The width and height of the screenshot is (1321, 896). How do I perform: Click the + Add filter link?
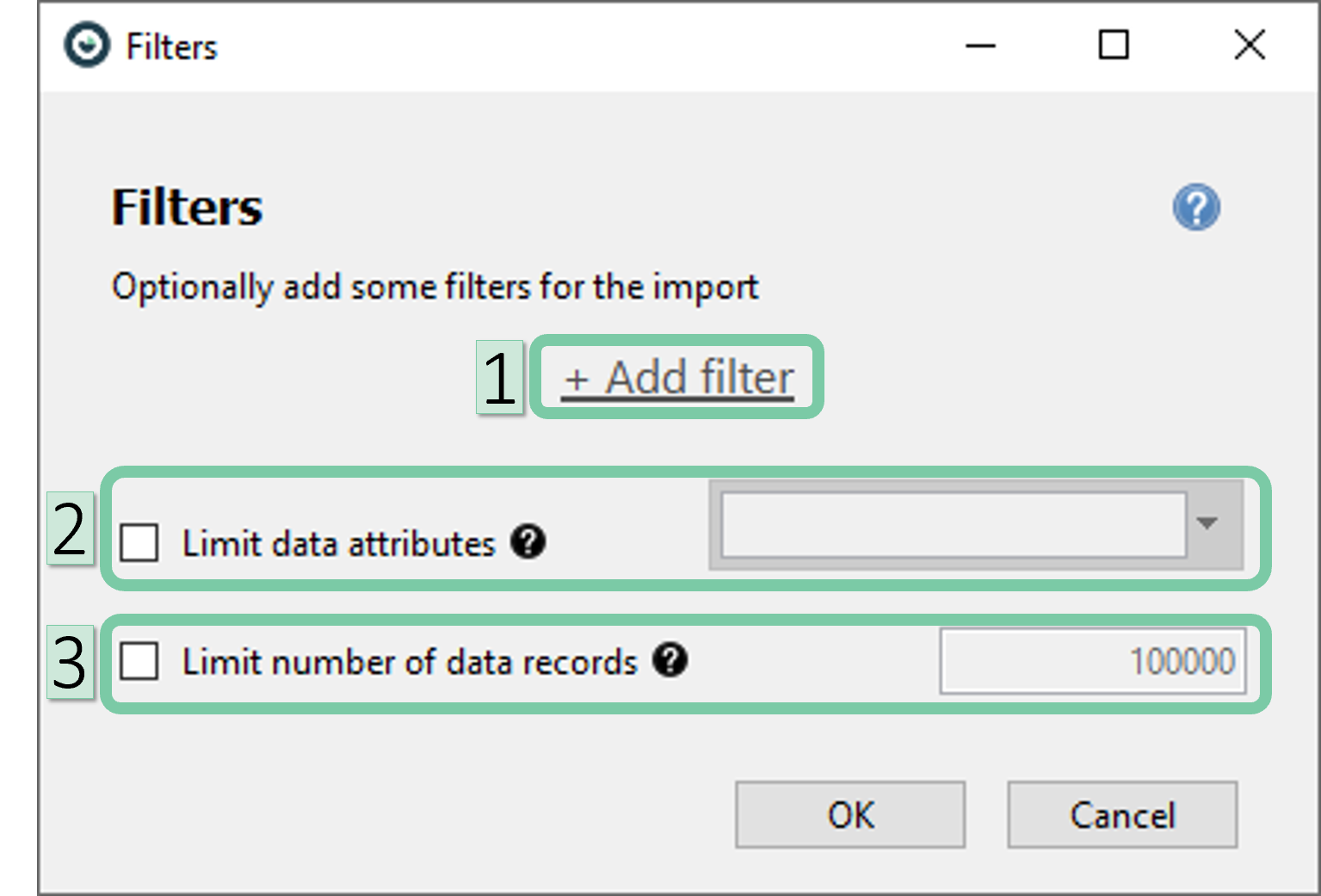coord(678,378)
